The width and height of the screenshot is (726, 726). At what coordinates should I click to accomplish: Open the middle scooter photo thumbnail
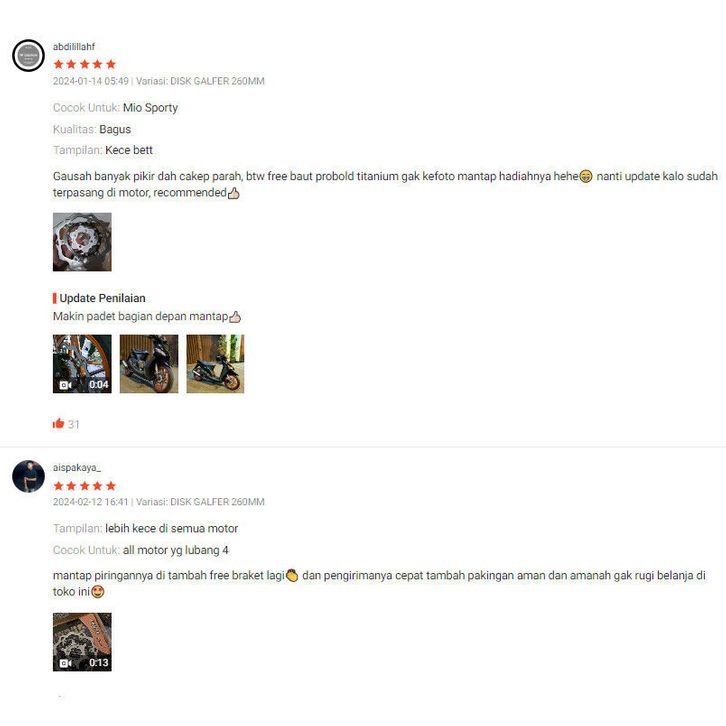tap(149, 364)
